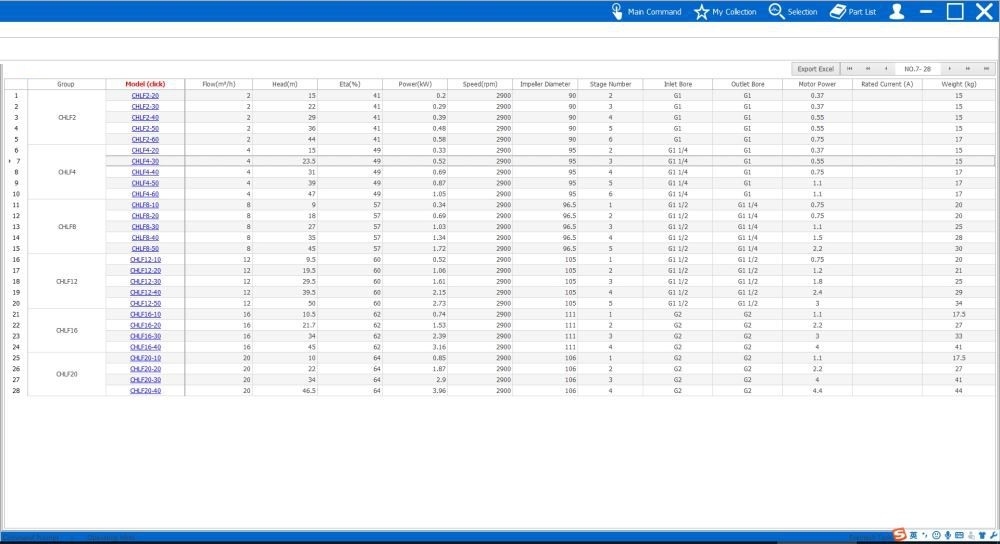Jump to first record arrow
This screenshot has height=544, width=1000.
click(849, 69)
